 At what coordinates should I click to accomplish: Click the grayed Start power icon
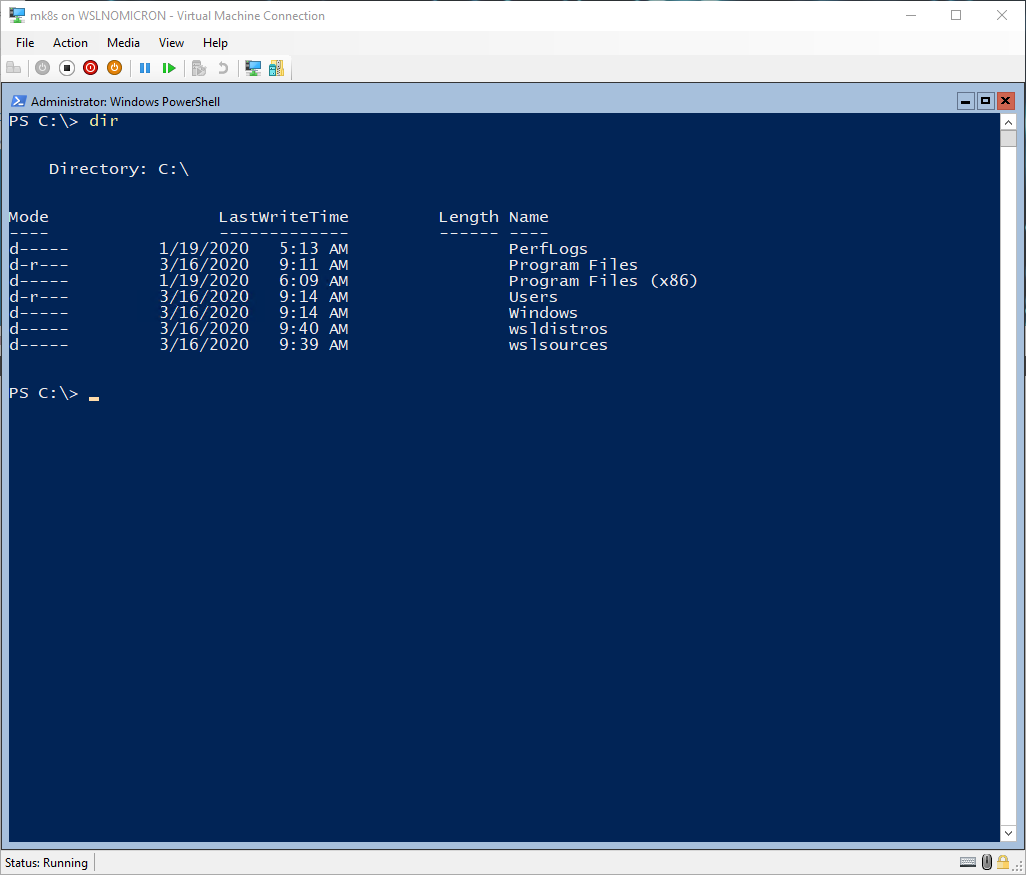point(42,68)
